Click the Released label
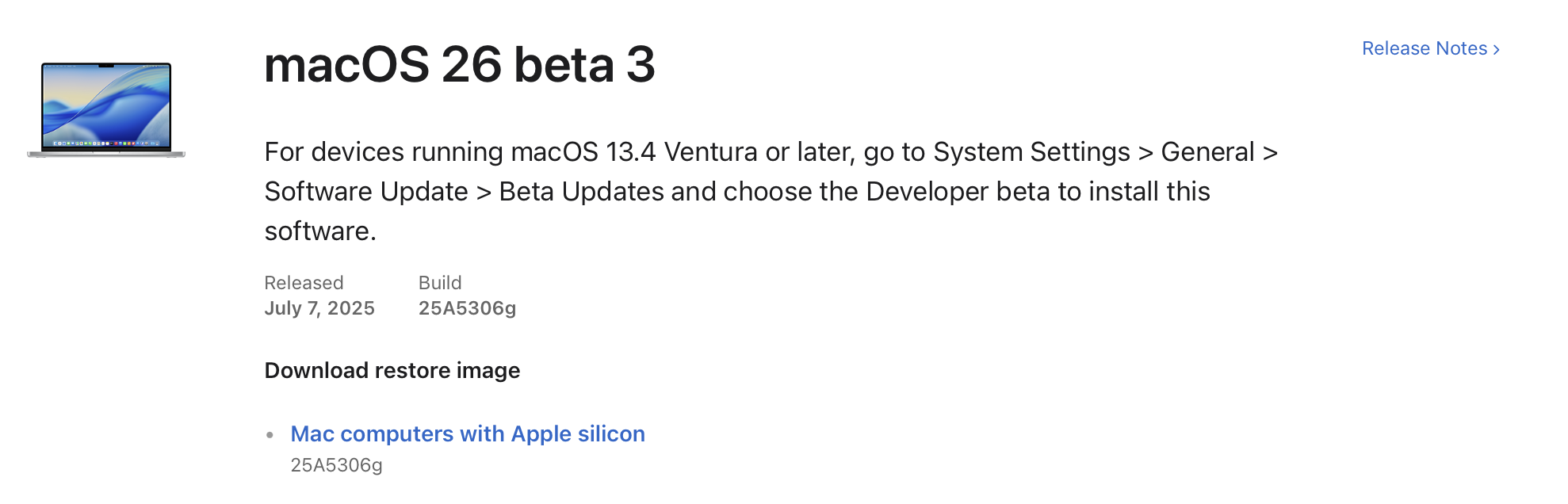 point(304,283)
